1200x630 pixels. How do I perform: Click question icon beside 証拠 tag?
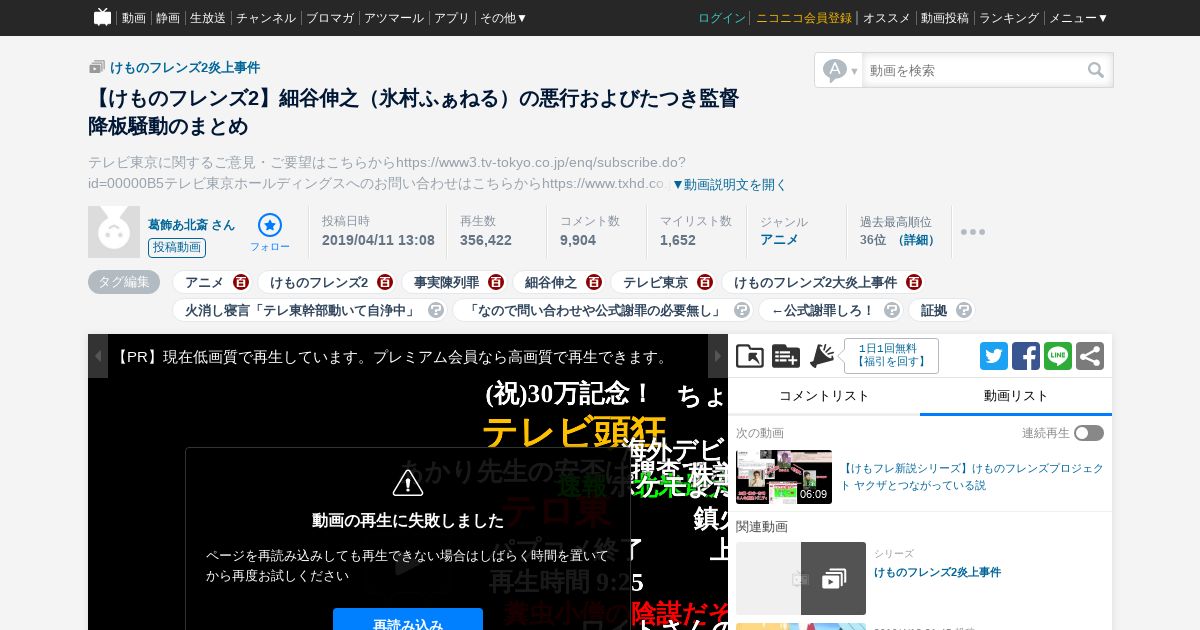coord(964,310)
